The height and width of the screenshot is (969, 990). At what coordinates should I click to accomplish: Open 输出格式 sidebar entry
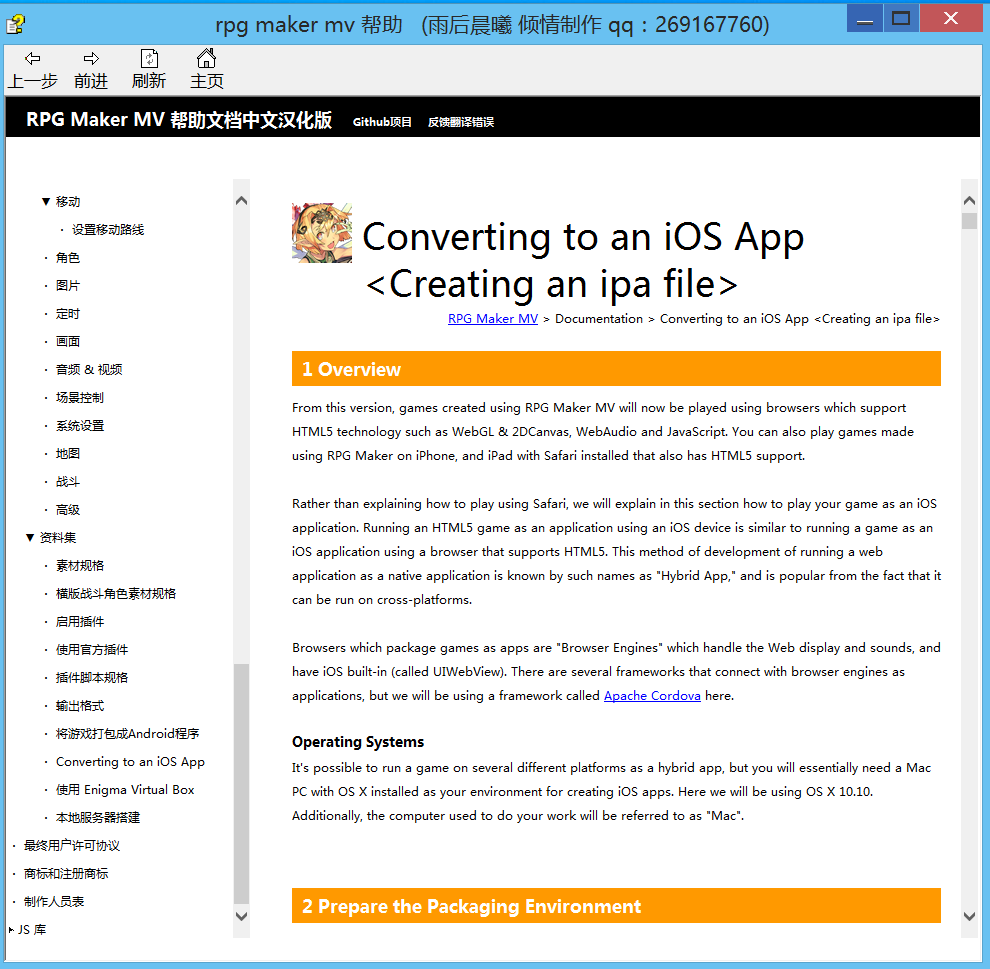point(80,706)
